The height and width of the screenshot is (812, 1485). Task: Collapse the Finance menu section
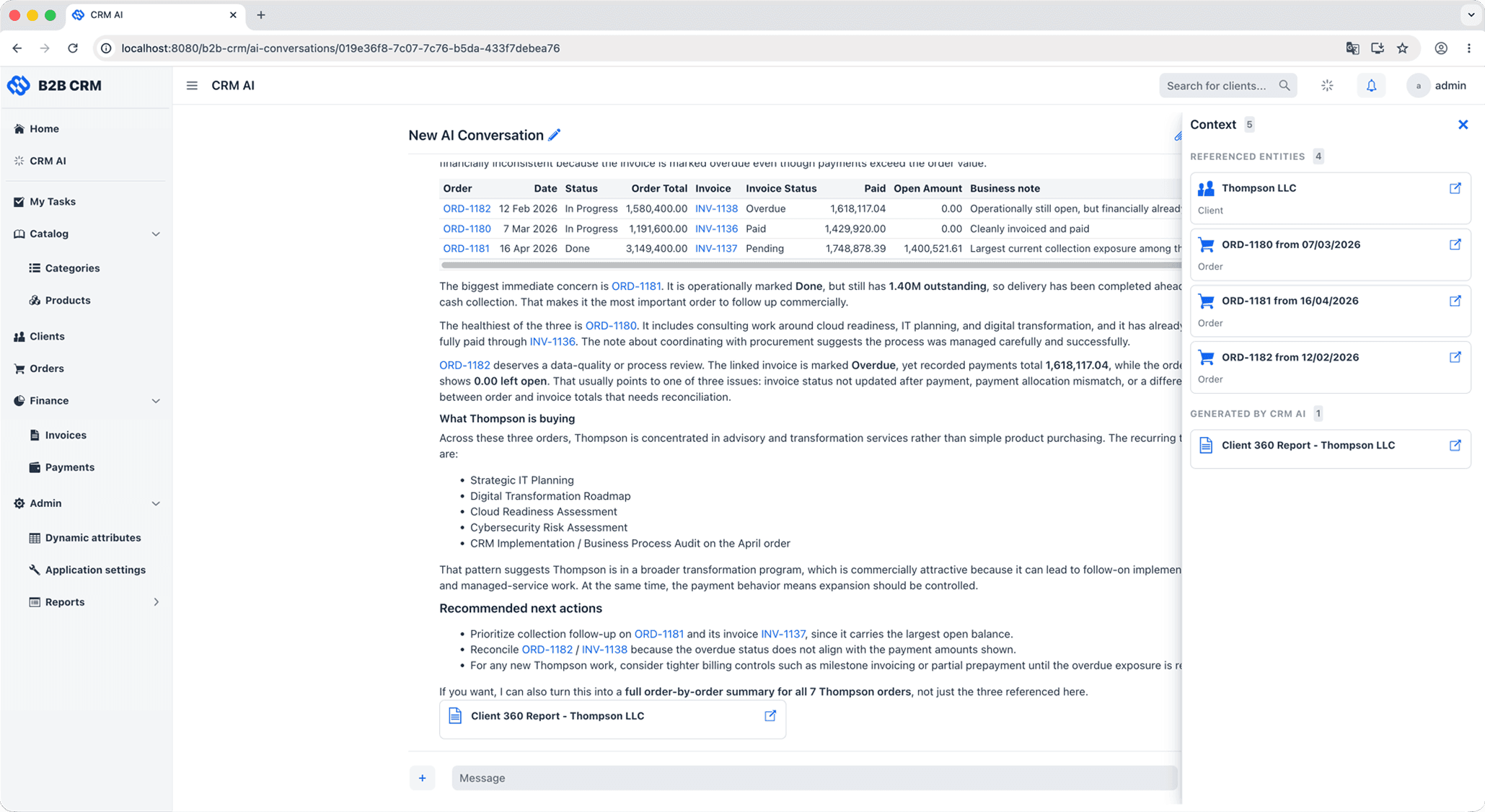point(156,401)
